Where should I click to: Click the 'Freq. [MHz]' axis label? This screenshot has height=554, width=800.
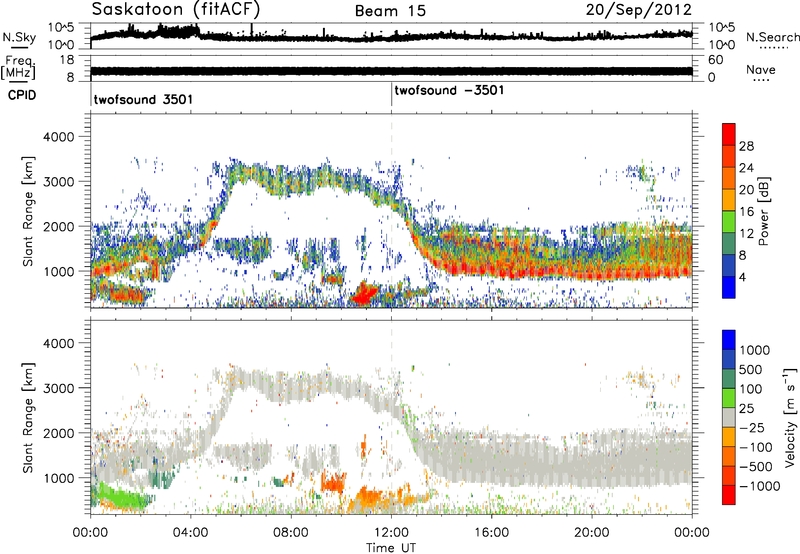tap(18, 68)
